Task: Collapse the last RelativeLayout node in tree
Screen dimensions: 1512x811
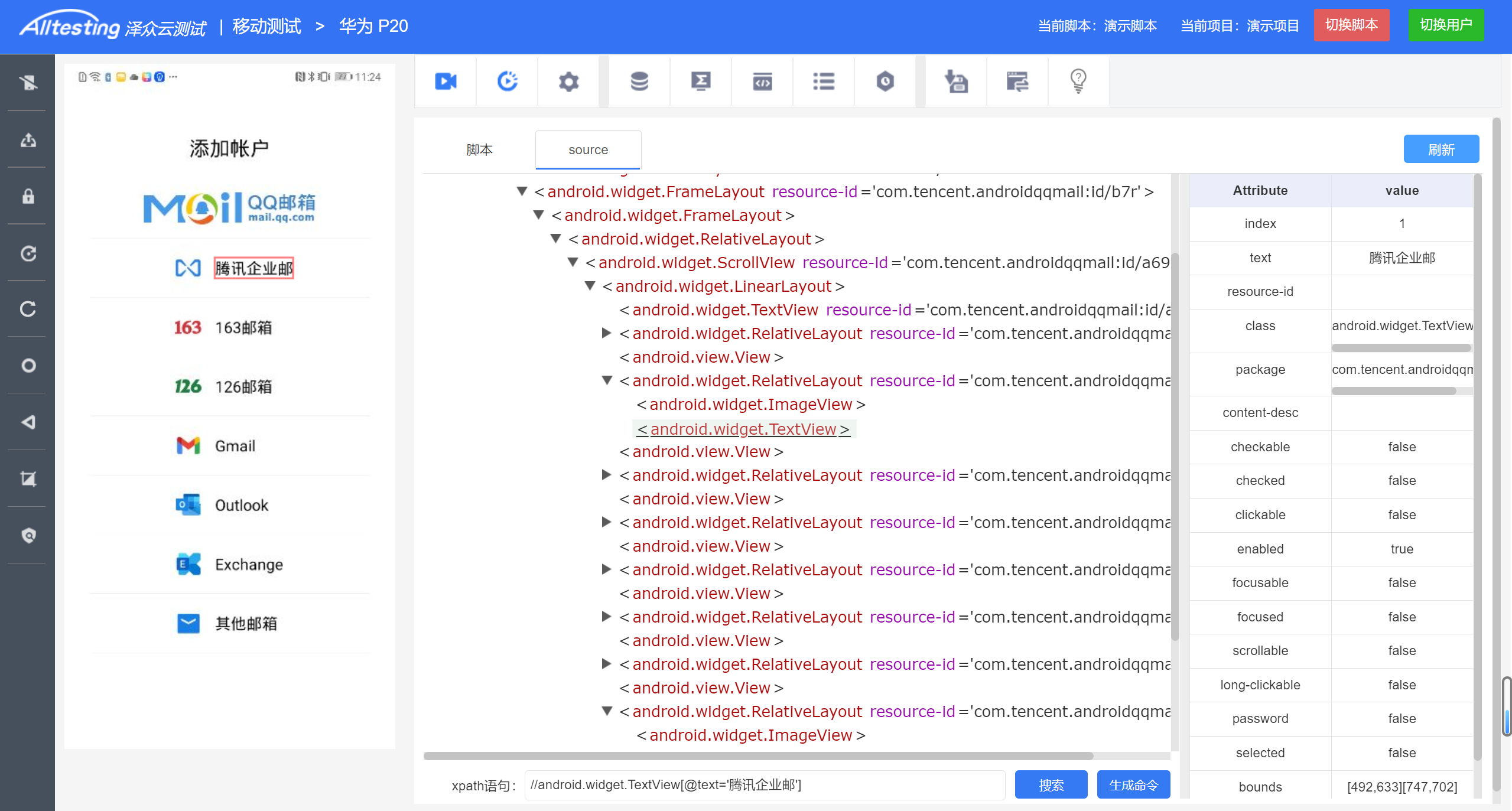Action: coord(606,711)
